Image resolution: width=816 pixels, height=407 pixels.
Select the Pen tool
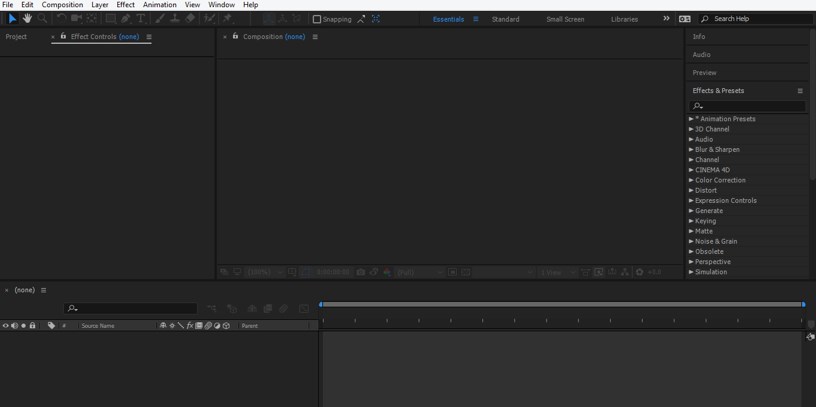[126, 19]
